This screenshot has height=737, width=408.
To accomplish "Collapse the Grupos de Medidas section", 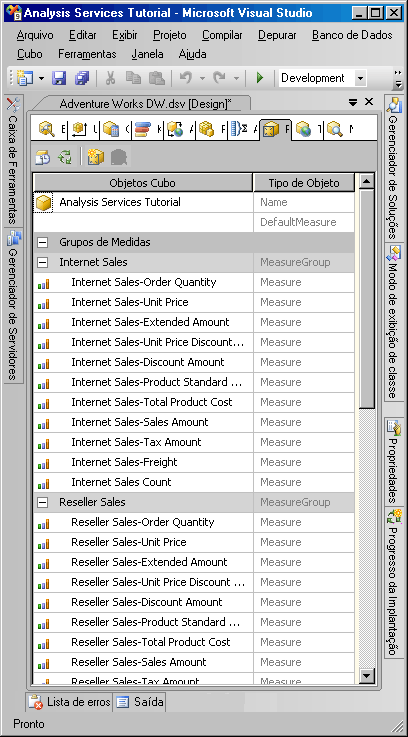I will tap(43, 243).
